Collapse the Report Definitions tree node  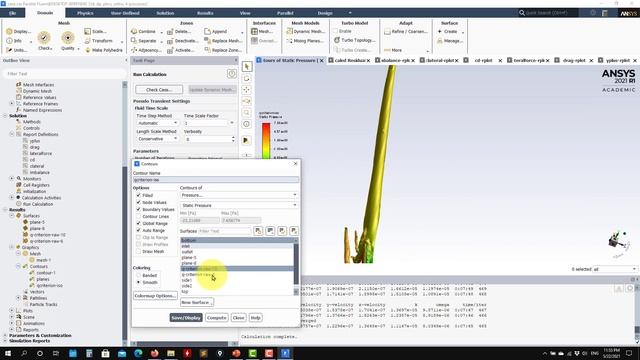(12, 134)
